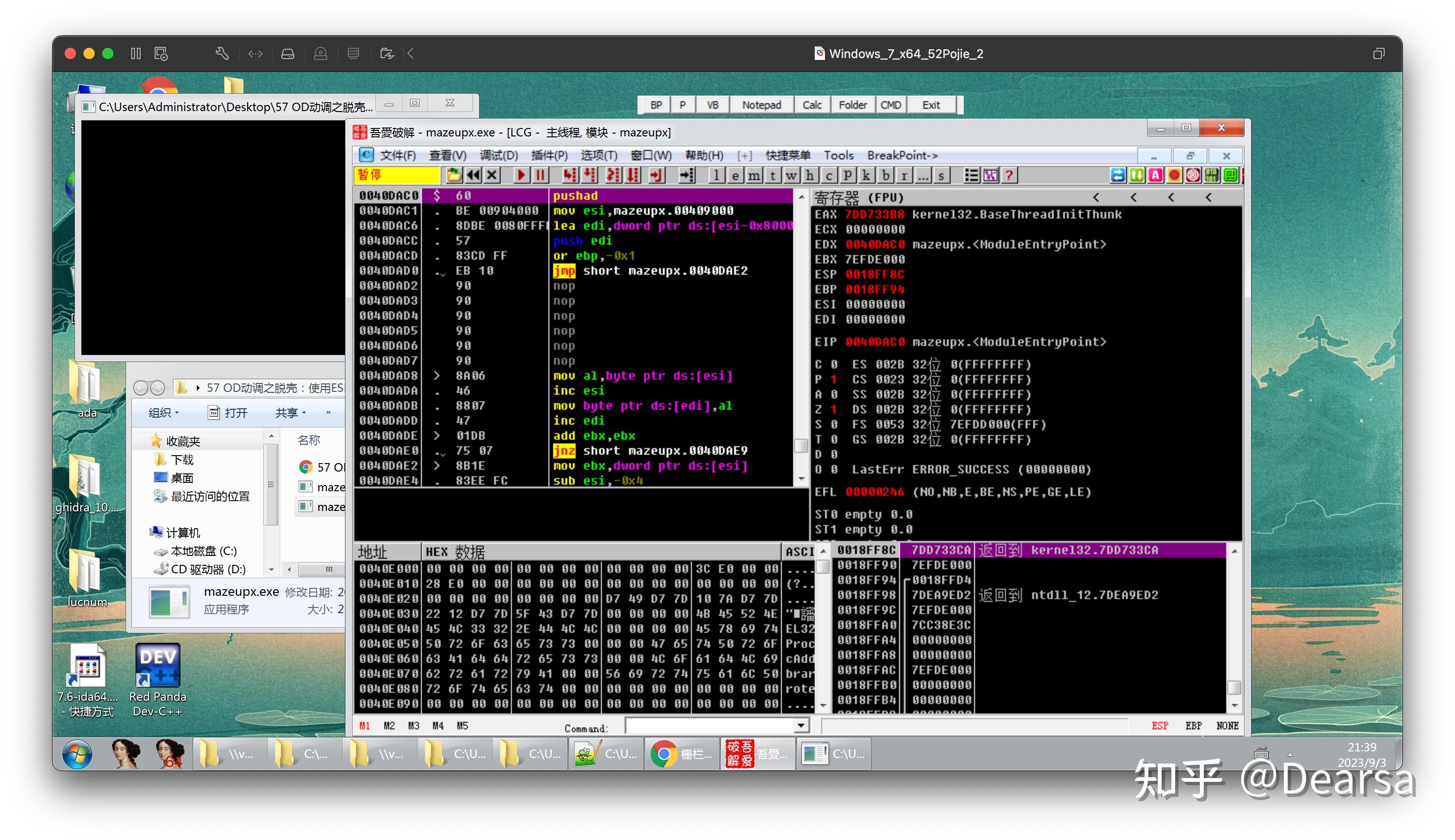This screenshot has width=1455, height=840.
Task: Close the debugged program with the X toolbar icon
Action: coord(492,175)
